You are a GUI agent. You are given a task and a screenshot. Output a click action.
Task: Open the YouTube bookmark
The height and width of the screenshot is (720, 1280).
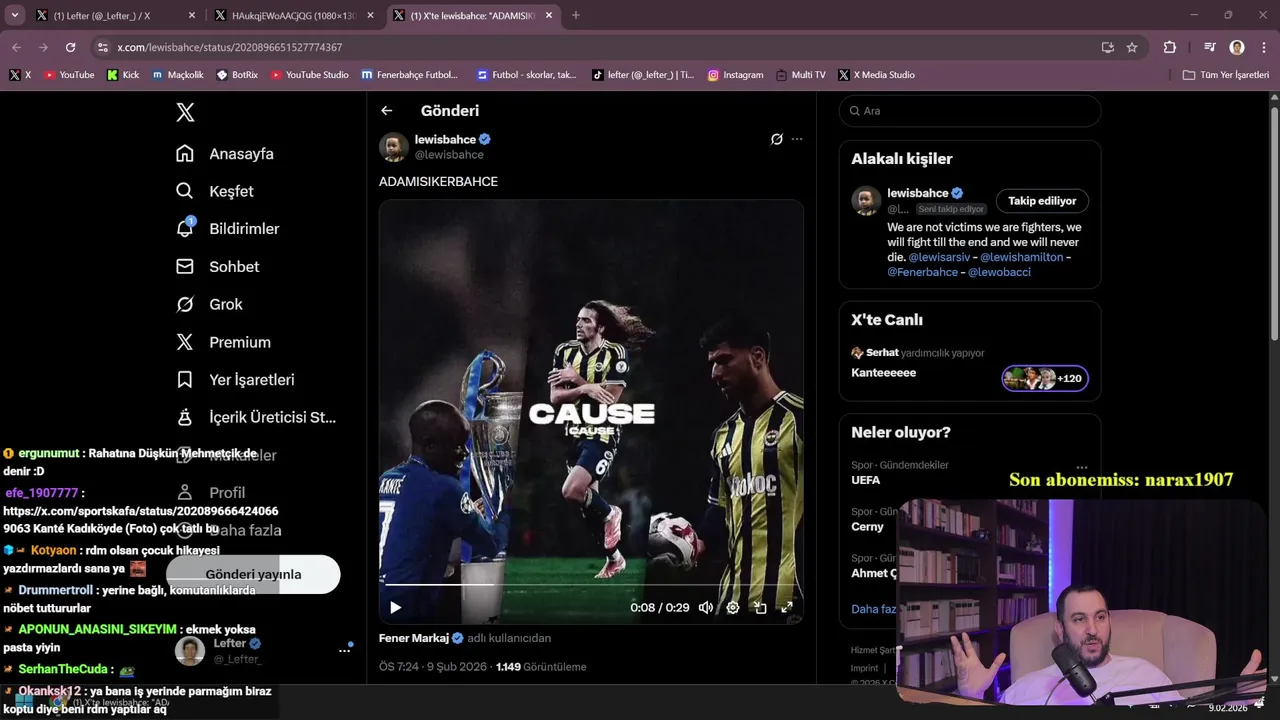coord(69,75)
